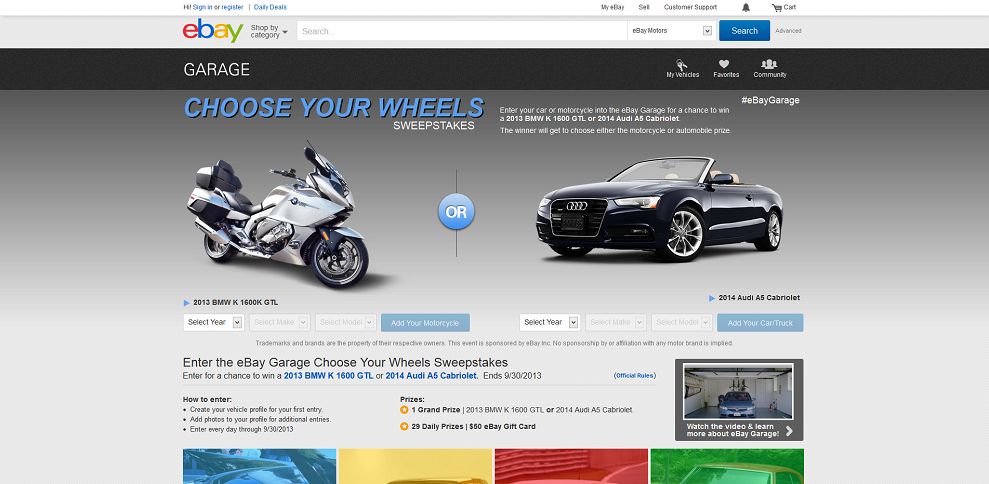Open car Select Make dropdown
The height and width of the screenshot is (484, 989).
pyautogui.click(x=616, y=322)
